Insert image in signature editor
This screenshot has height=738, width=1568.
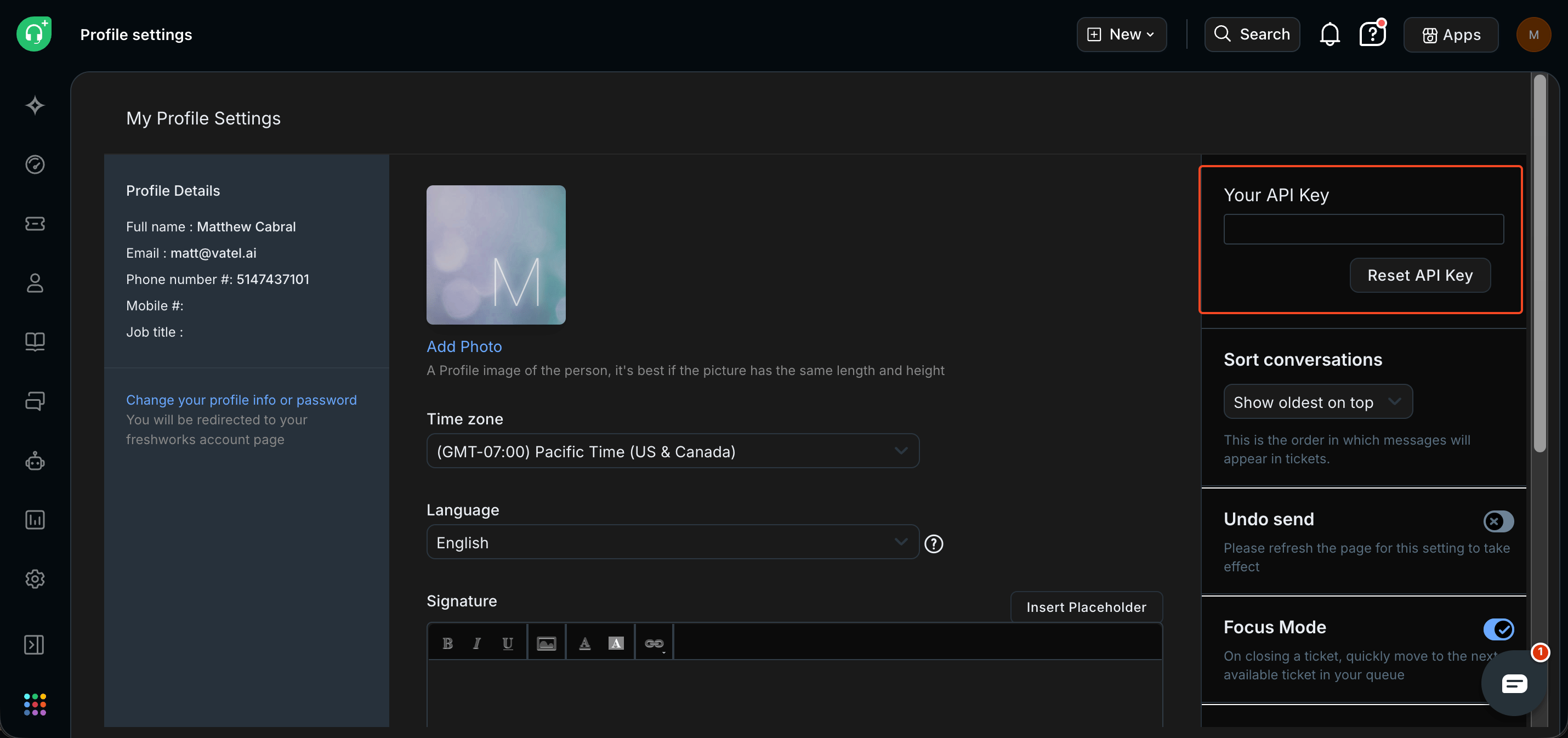546,643
